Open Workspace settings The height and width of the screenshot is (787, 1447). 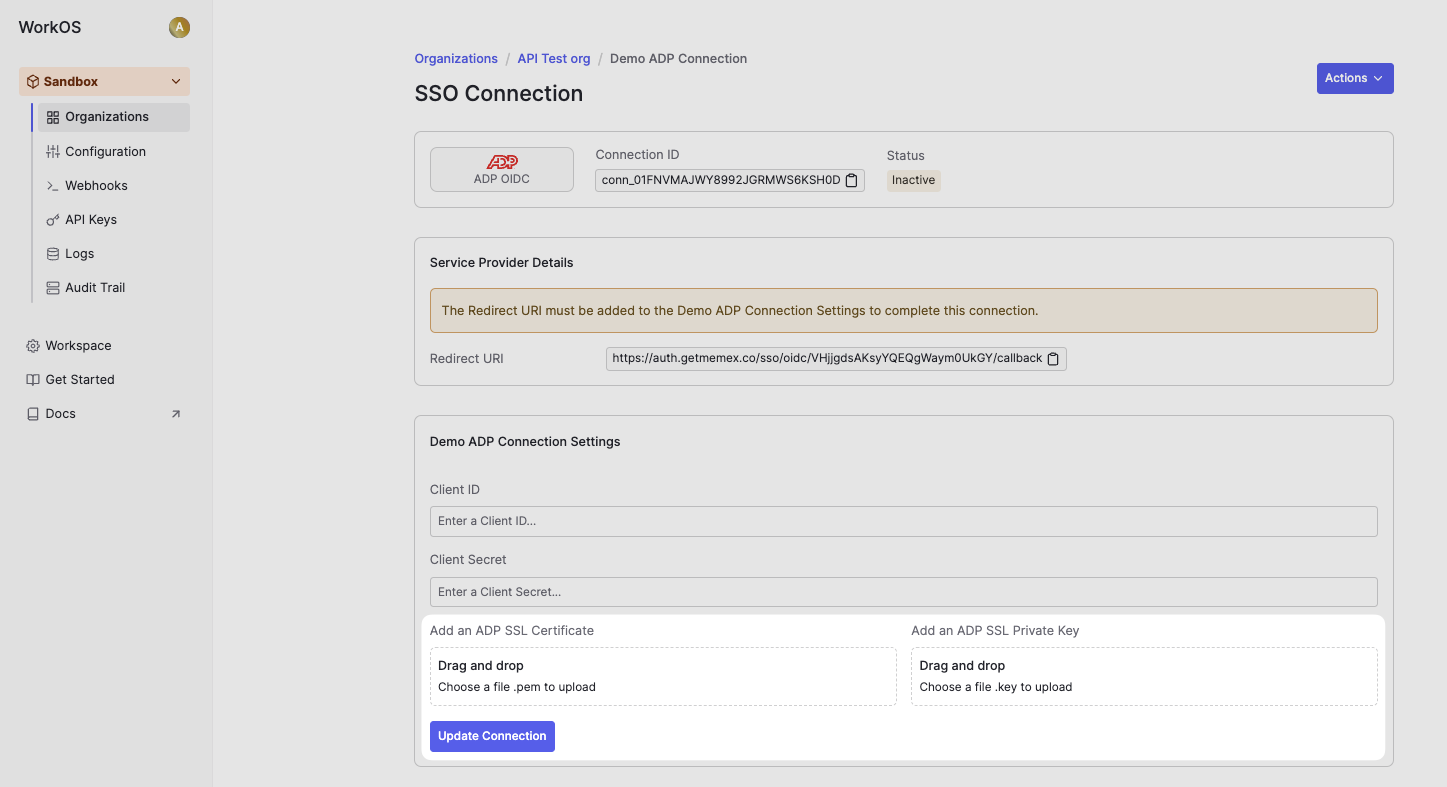78,346
